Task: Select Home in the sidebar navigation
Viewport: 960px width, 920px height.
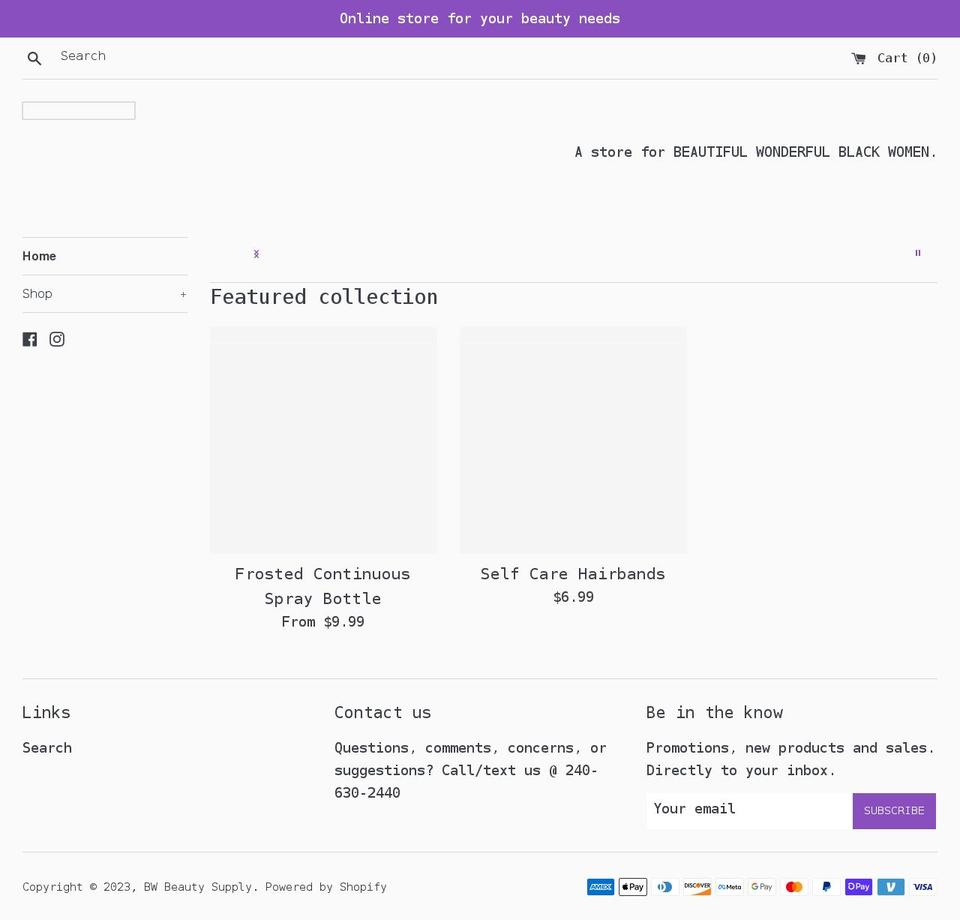Action: (39, 256)
